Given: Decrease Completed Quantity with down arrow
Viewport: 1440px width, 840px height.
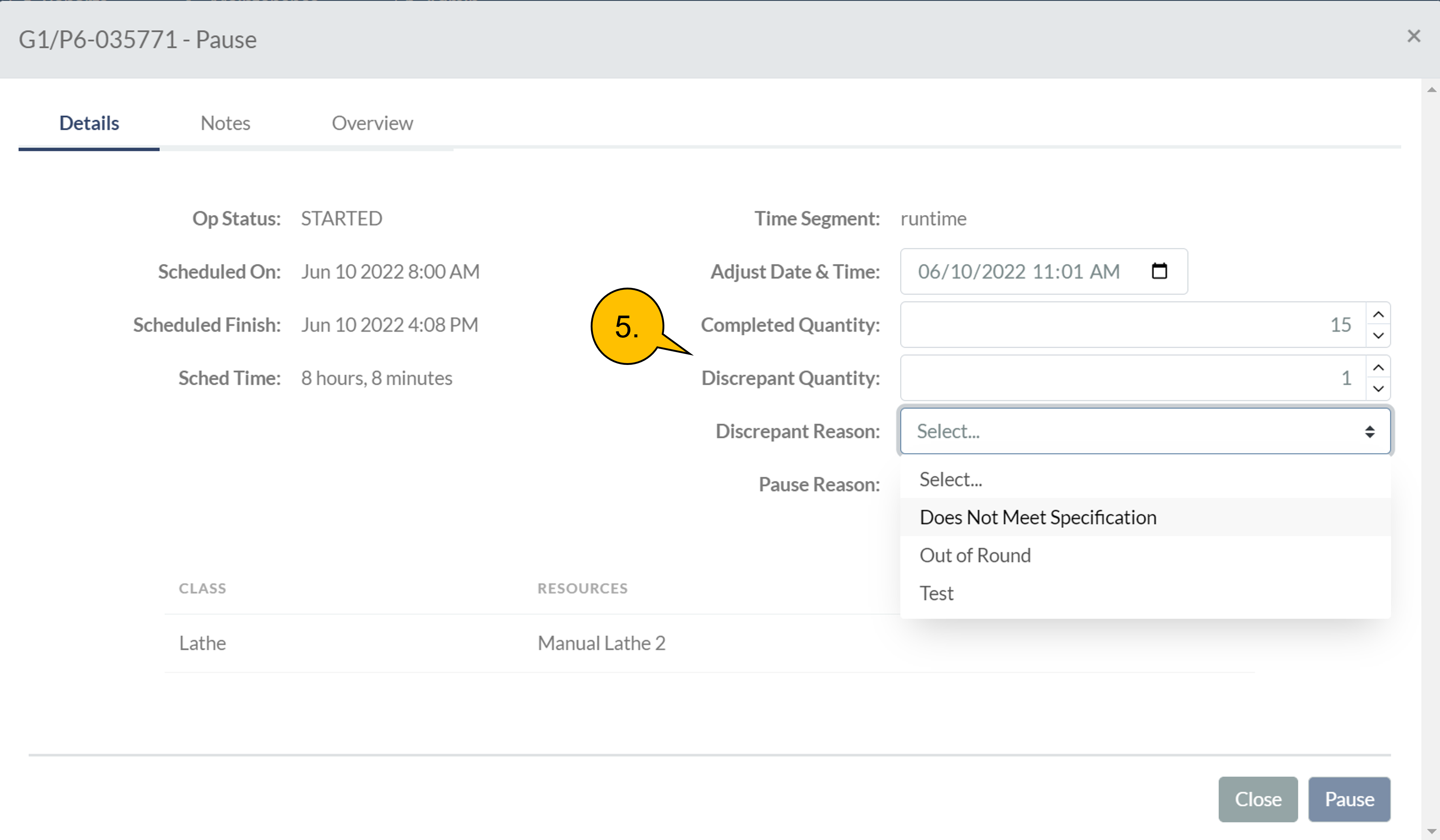Looking at the screenshot, I should coord(1378,335).
